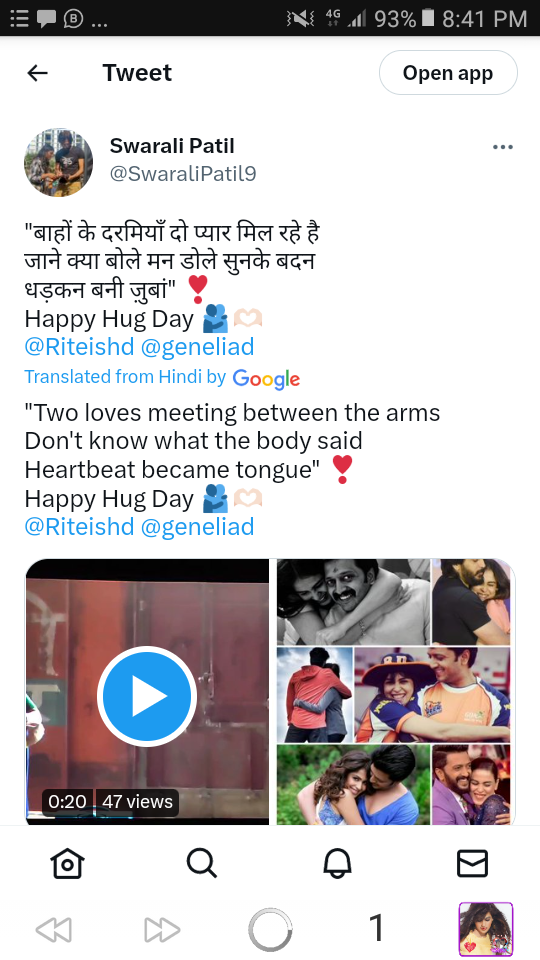This screenshot has width=540, height=960.
Task: Open the Search magnifier tab
Action: (x=202, y=863)
